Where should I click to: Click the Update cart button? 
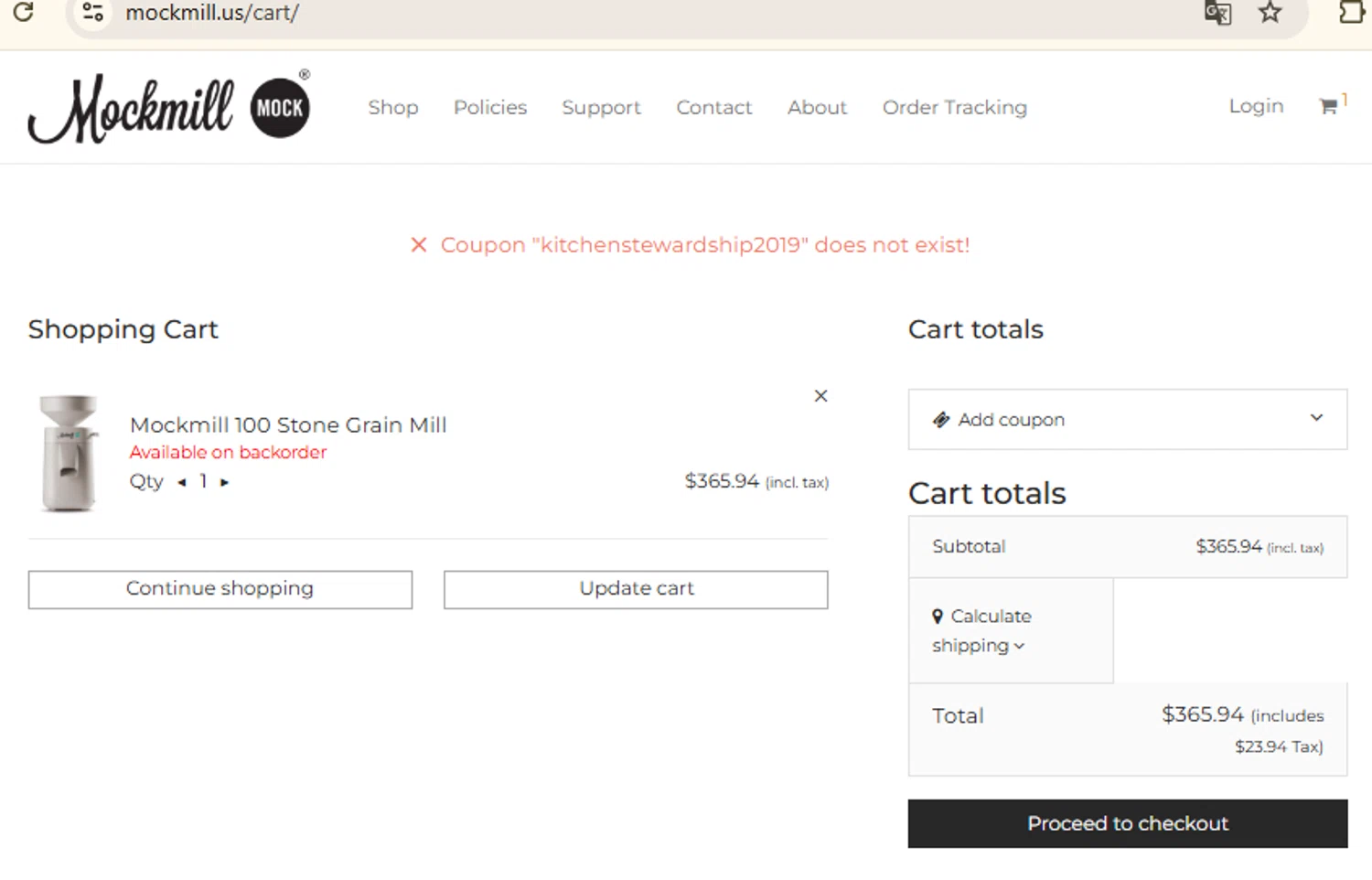[x=636, y=589]
